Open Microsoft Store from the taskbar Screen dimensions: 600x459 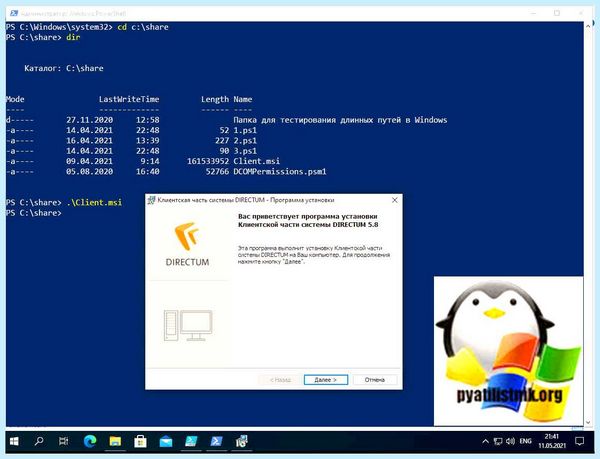pos(140,442)
